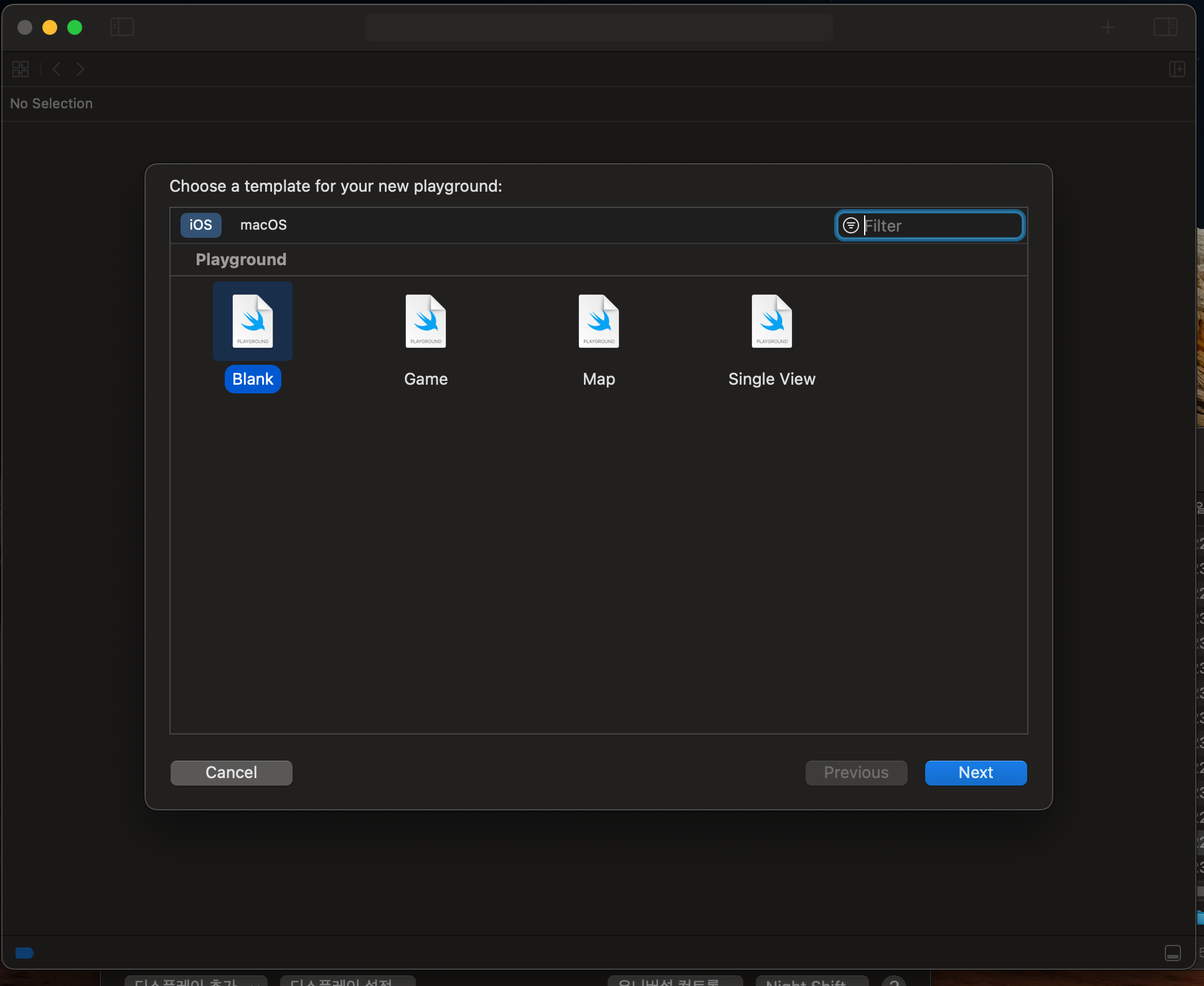Open the related items grid icon
This screenshot has width=1204, height=986.
(21, 69)
